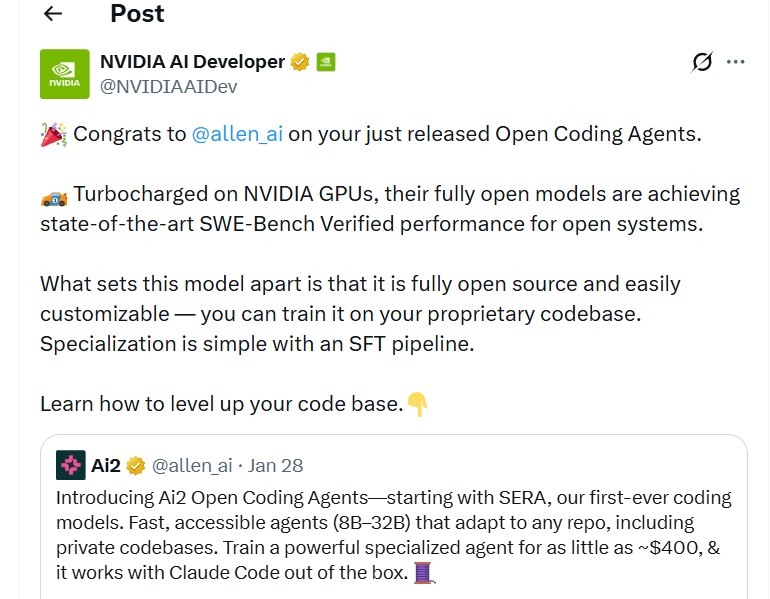Screen dimensions: 770x599
Task: Open the Ai2 display name in the quoted post
Action: point(106,465)
